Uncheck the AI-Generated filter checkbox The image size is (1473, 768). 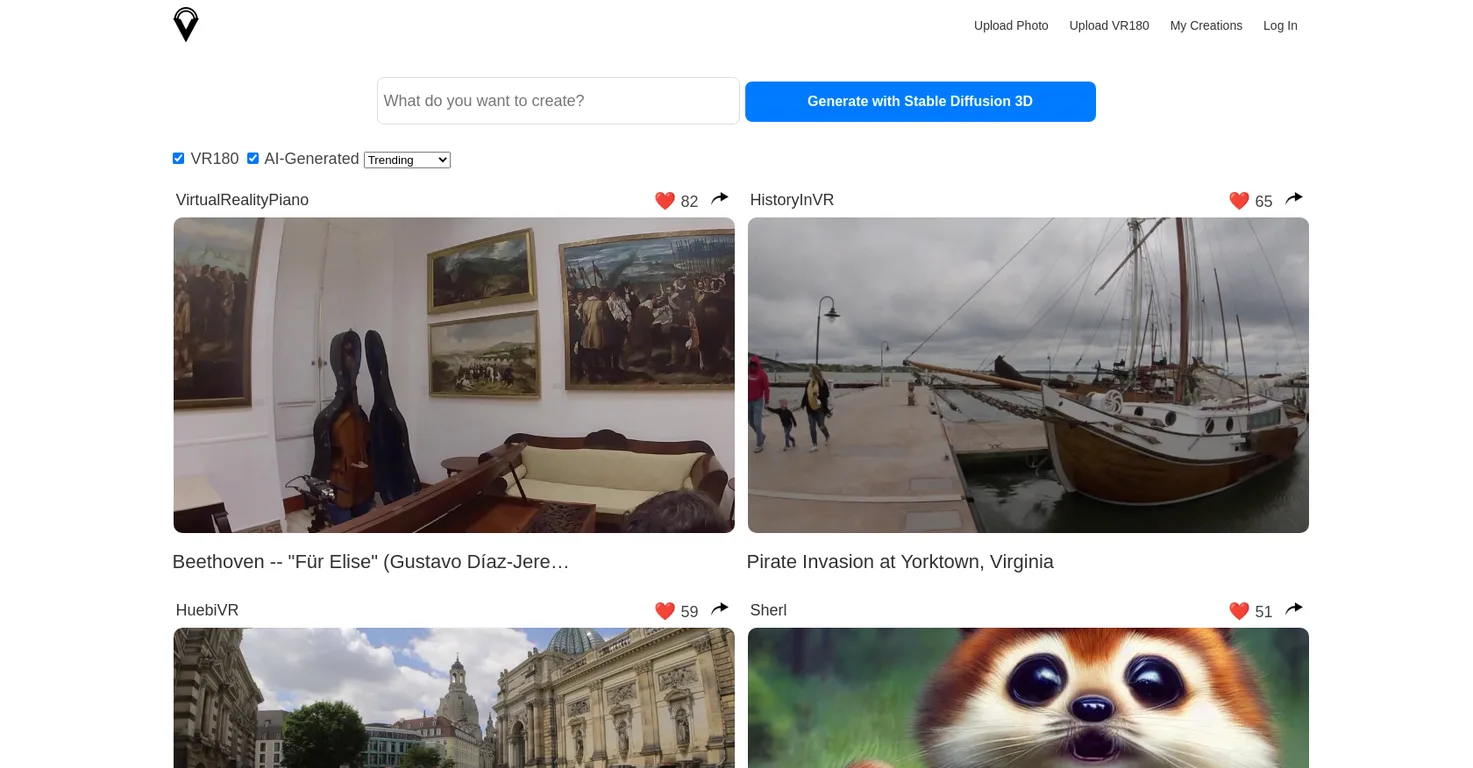(x=253, y=158)
